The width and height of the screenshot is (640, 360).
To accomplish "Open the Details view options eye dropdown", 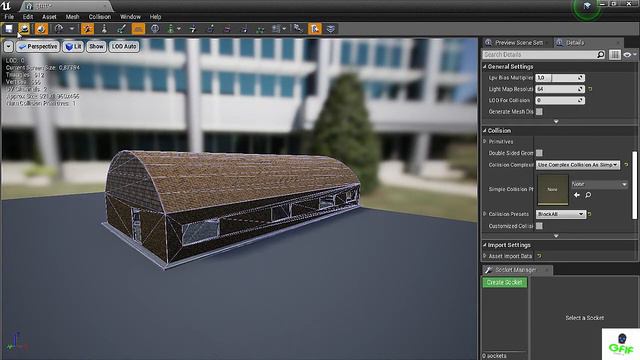I will click(x=629, y=55).
